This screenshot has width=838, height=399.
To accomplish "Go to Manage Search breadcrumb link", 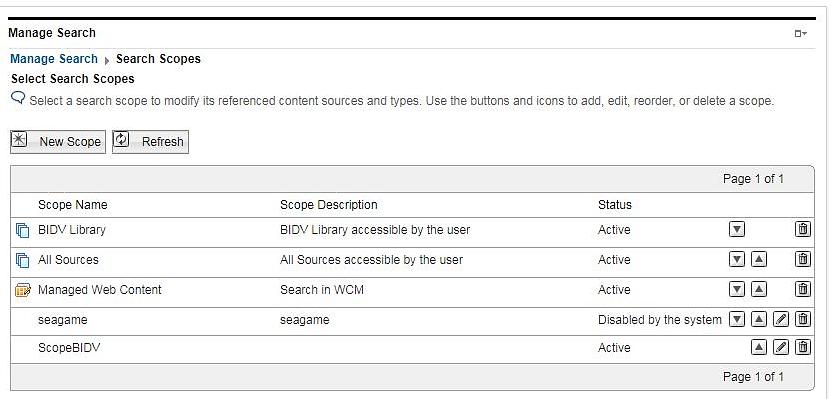I will 54,59.
